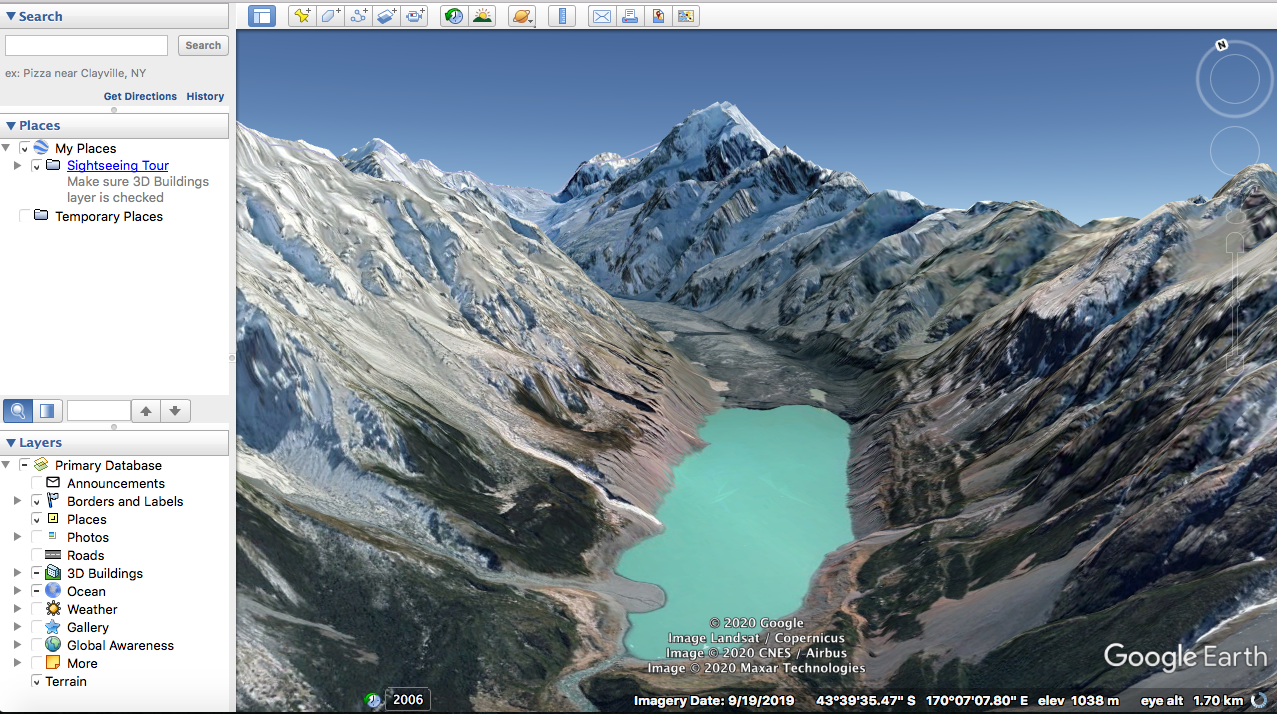The image size is (1277, 714).
Task: Show historical imagery clock icon
Action: click(454, 16)
